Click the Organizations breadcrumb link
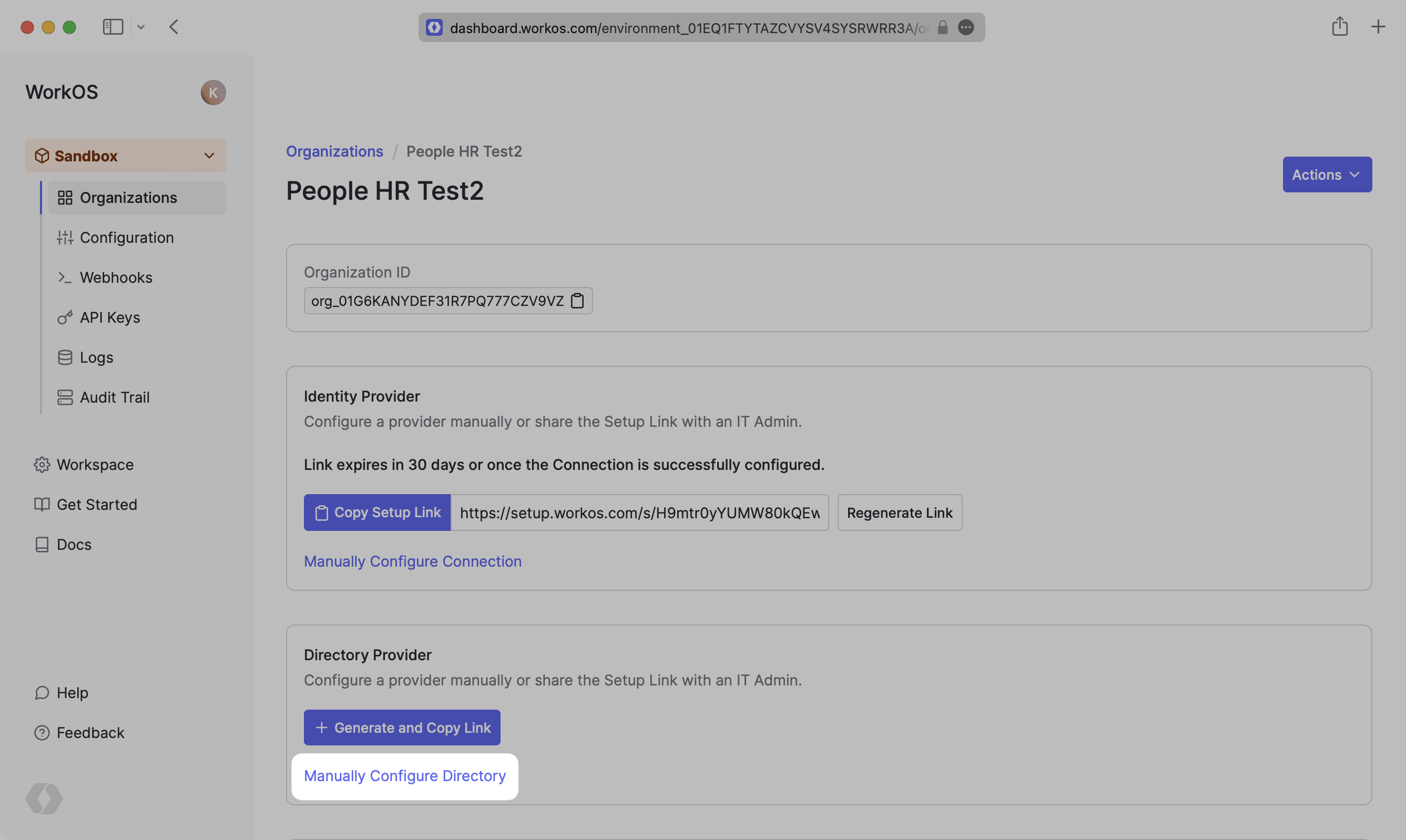This screenshot has width=1406, height=840. coord(334,151)
